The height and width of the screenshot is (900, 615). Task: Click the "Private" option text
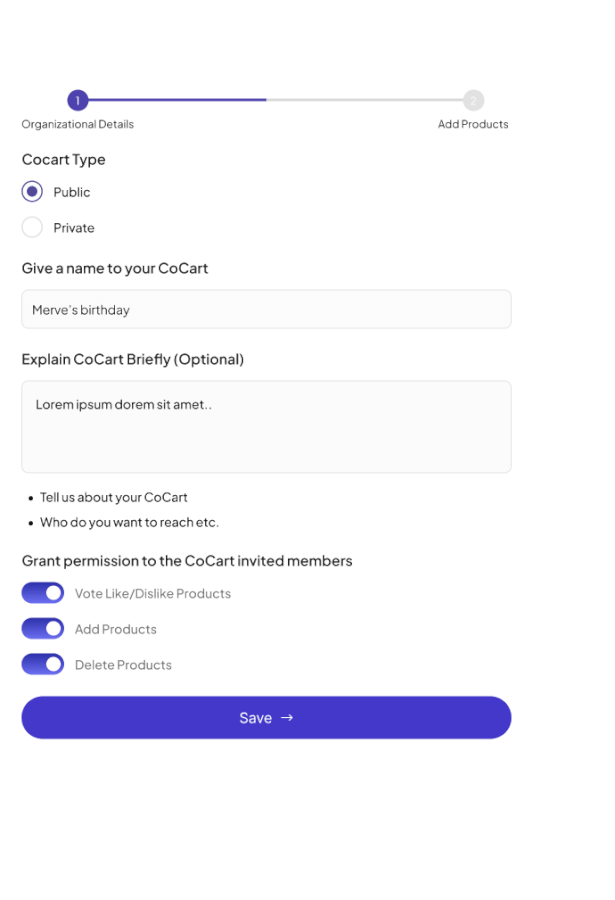click(74, 228)
